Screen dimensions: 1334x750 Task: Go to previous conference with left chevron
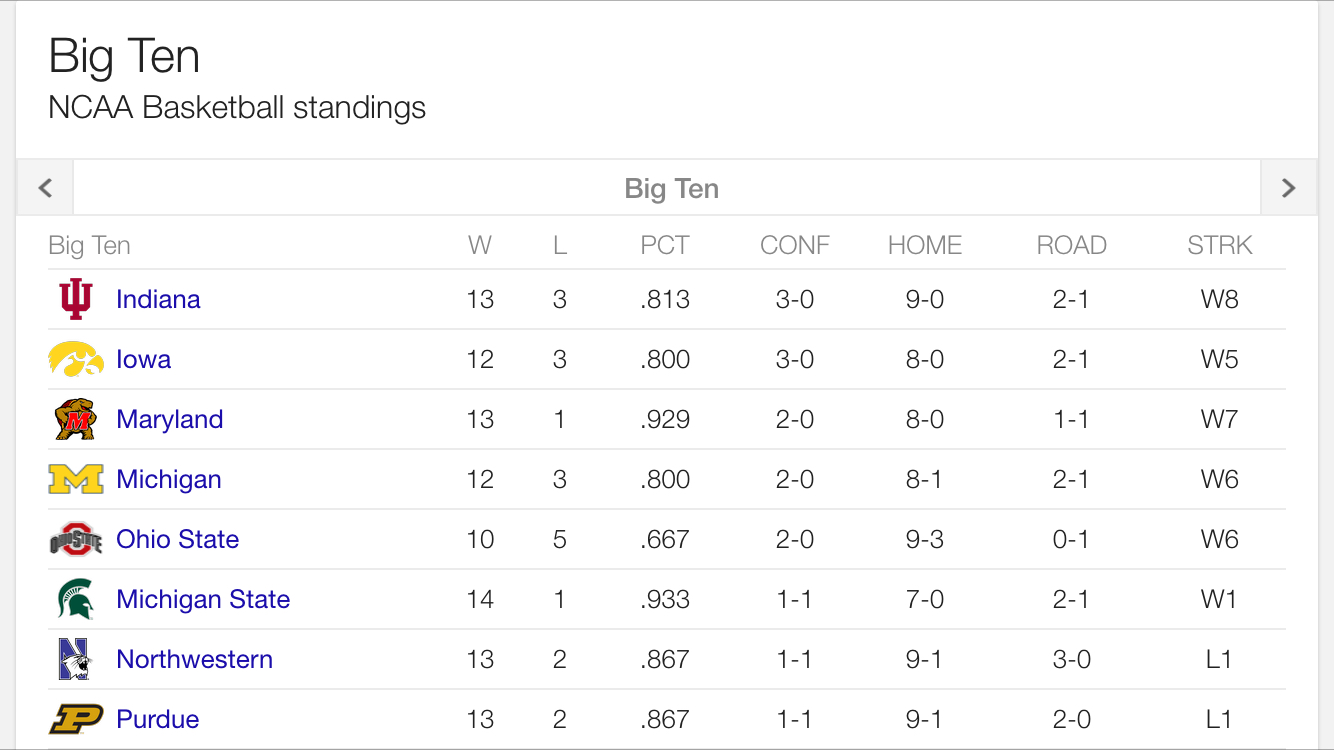point(45,188)
